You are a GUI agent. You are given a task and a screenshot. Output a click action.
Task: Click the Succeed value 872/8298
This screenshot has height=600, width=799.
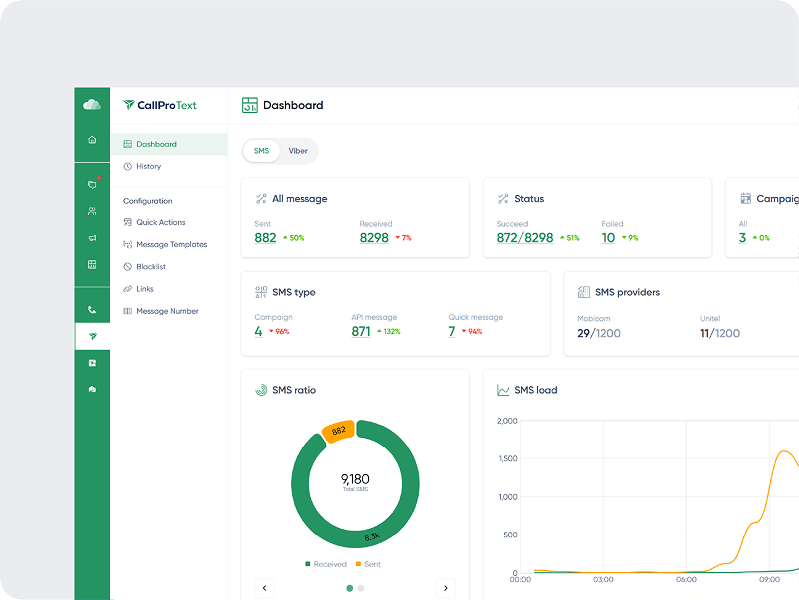[525, 238]
